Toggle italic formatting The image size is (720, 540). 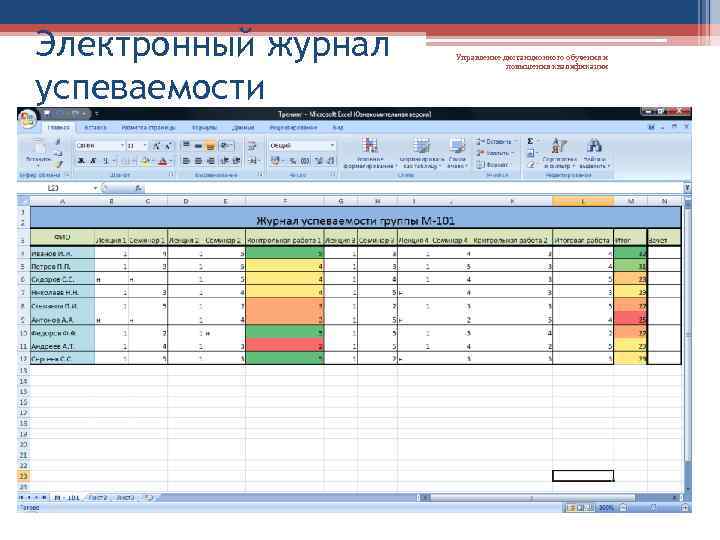point(93,161)
